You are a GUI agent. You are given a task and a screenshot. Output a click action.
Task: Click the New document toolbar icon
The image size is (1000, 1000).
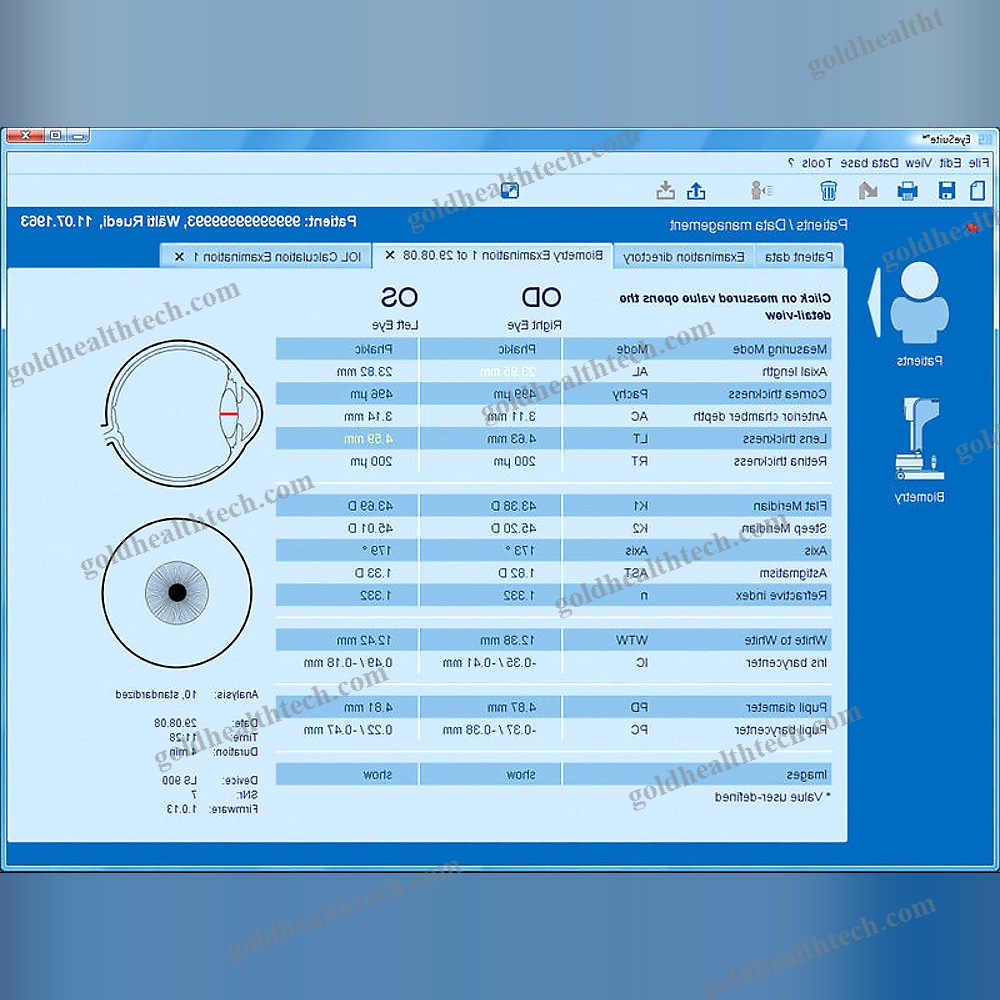pyautogui.click(x=977, y=190)
